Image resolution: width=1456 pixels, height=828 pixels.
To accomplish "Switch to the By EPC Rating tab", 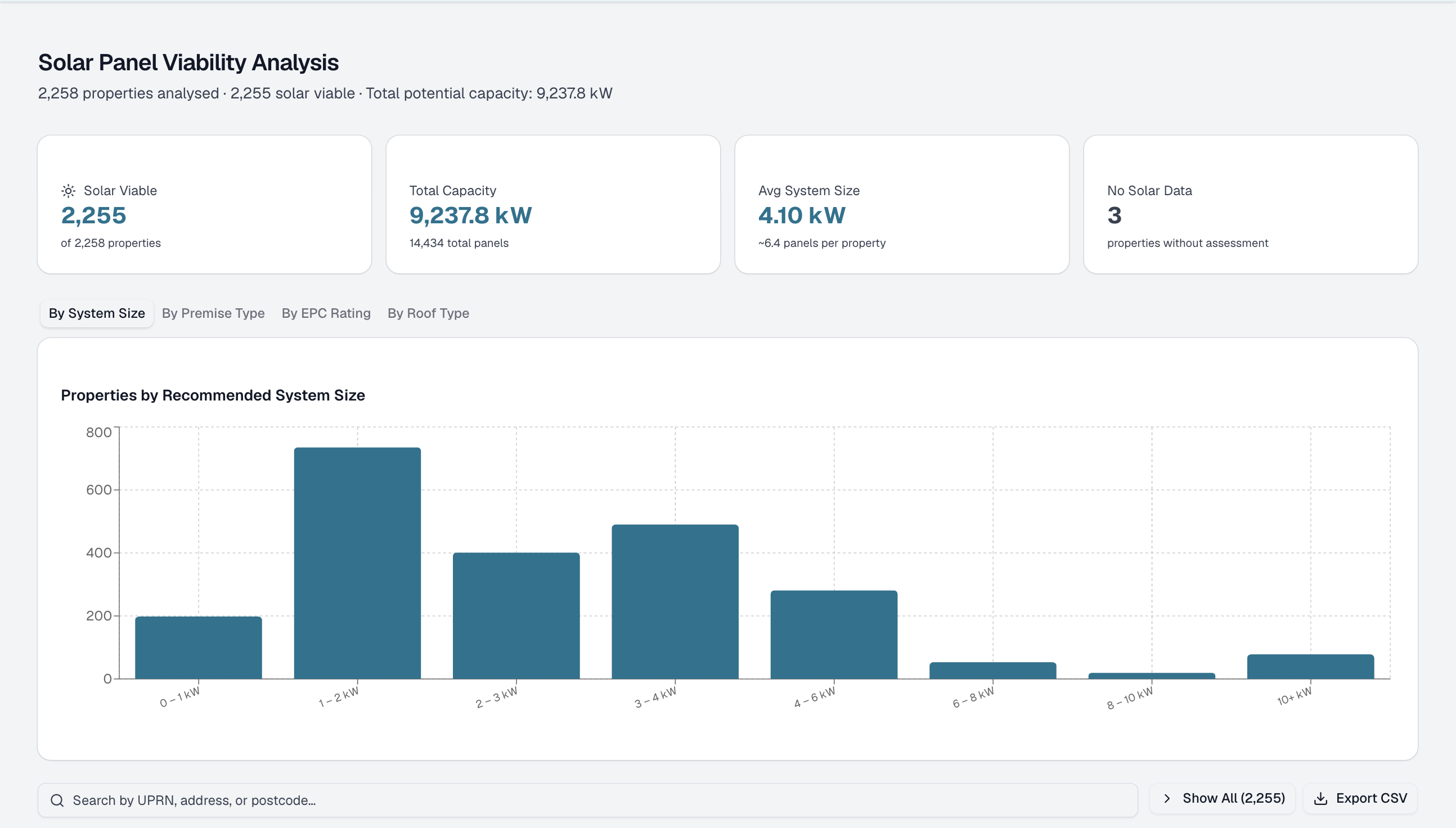I will click(x=326, y=313).
